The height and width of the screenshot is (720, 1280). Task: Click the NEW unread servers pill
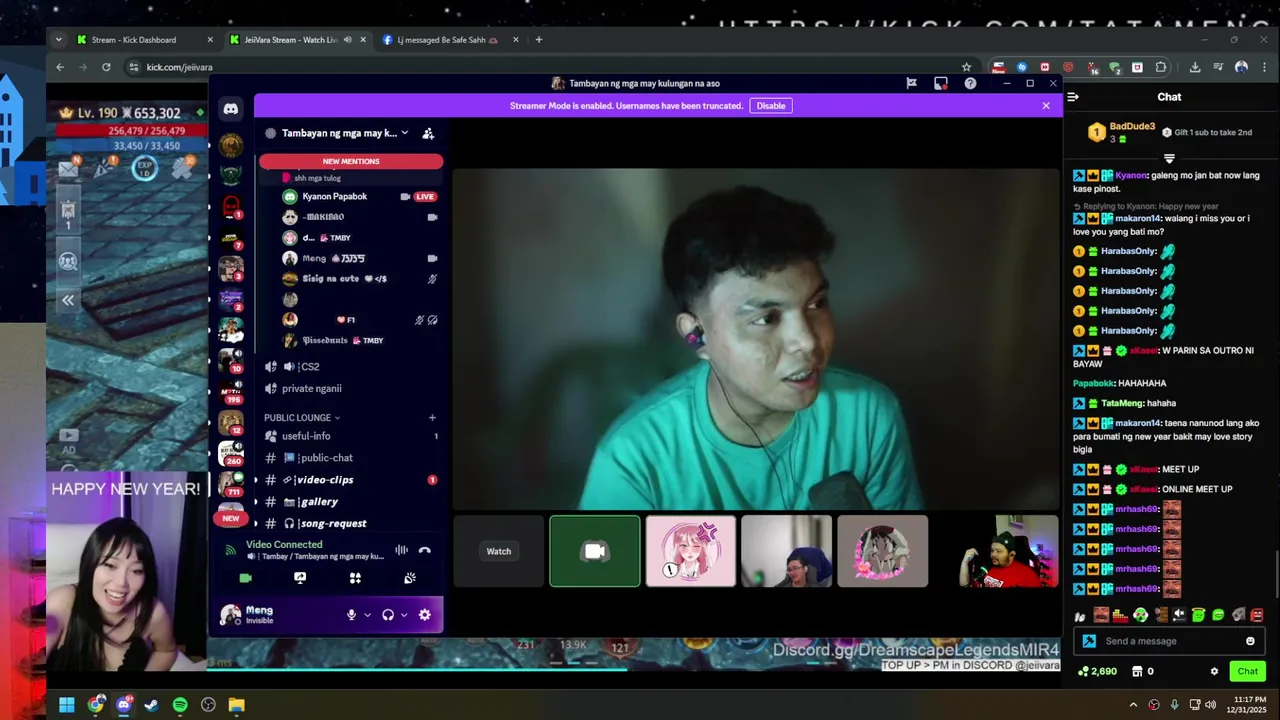pos(231,518)
